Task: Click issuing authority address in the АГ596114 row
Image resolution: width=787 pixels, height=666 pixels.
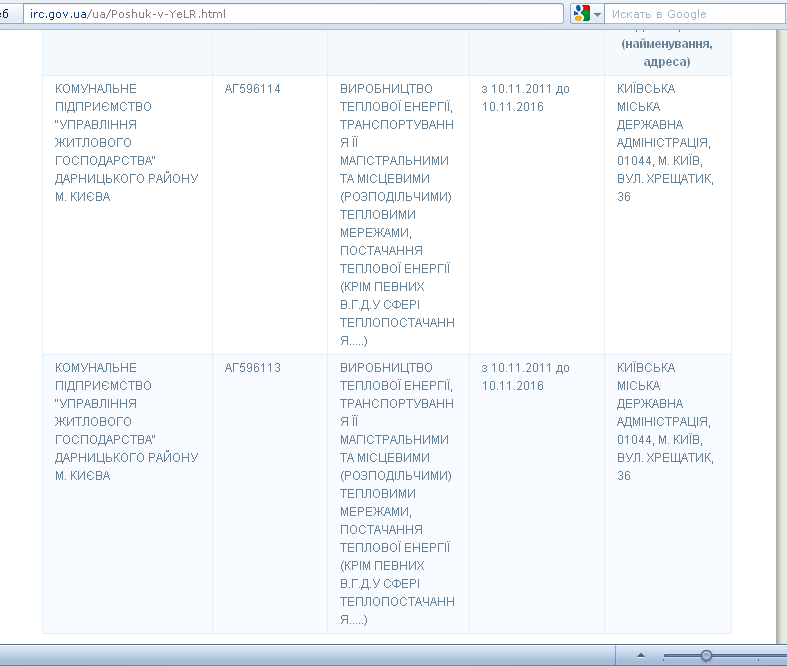Action: tap(665, 143)
